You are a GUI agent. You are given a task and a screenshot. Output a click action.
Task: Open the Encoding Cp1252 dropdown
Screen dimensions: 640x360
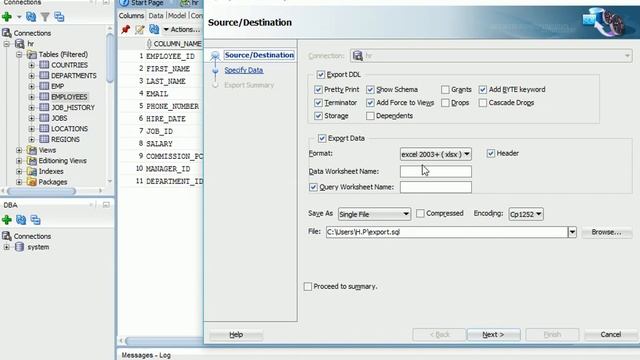(x=526, y=214)
